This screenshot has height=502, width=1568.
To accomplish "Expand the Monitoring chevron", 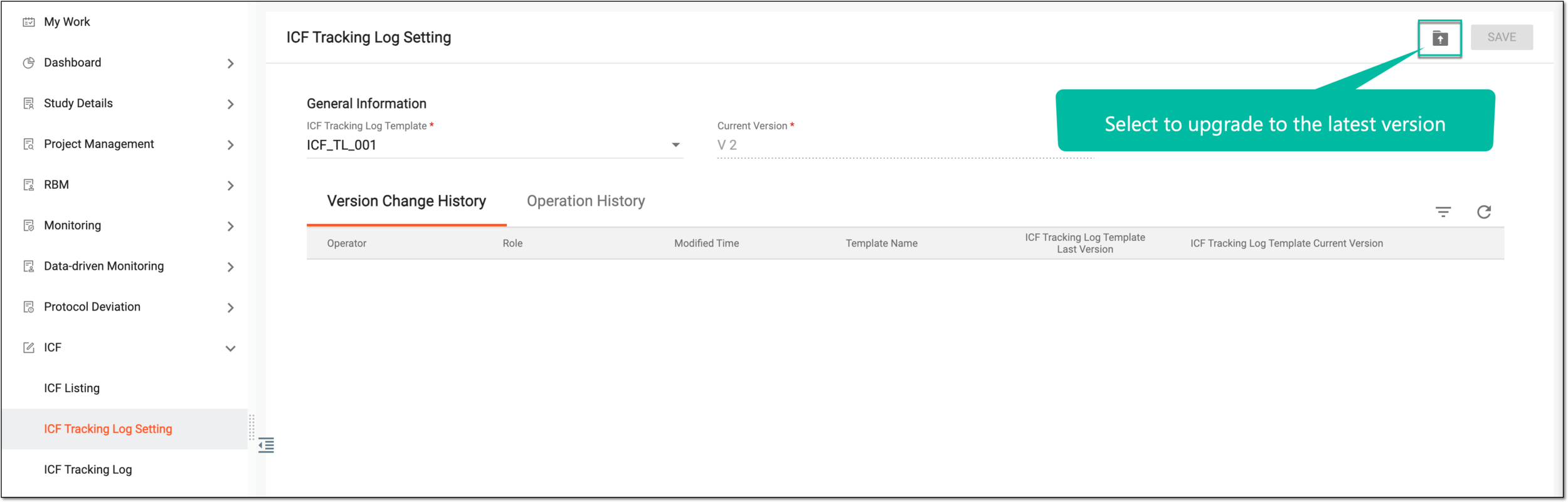I will pos(231,227).
